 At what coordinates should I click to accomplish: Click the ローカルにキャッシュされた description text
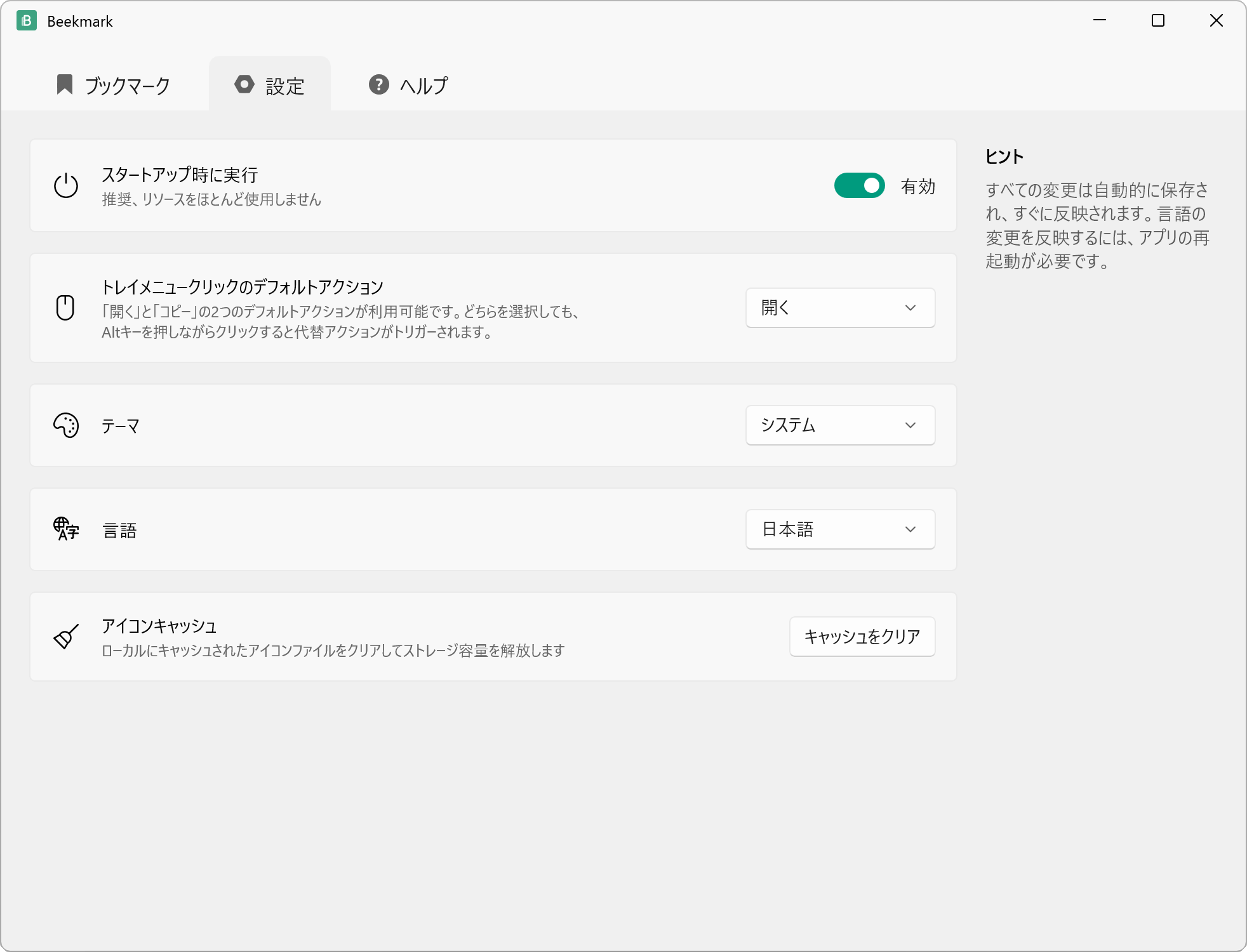click(x=333, y=651)
